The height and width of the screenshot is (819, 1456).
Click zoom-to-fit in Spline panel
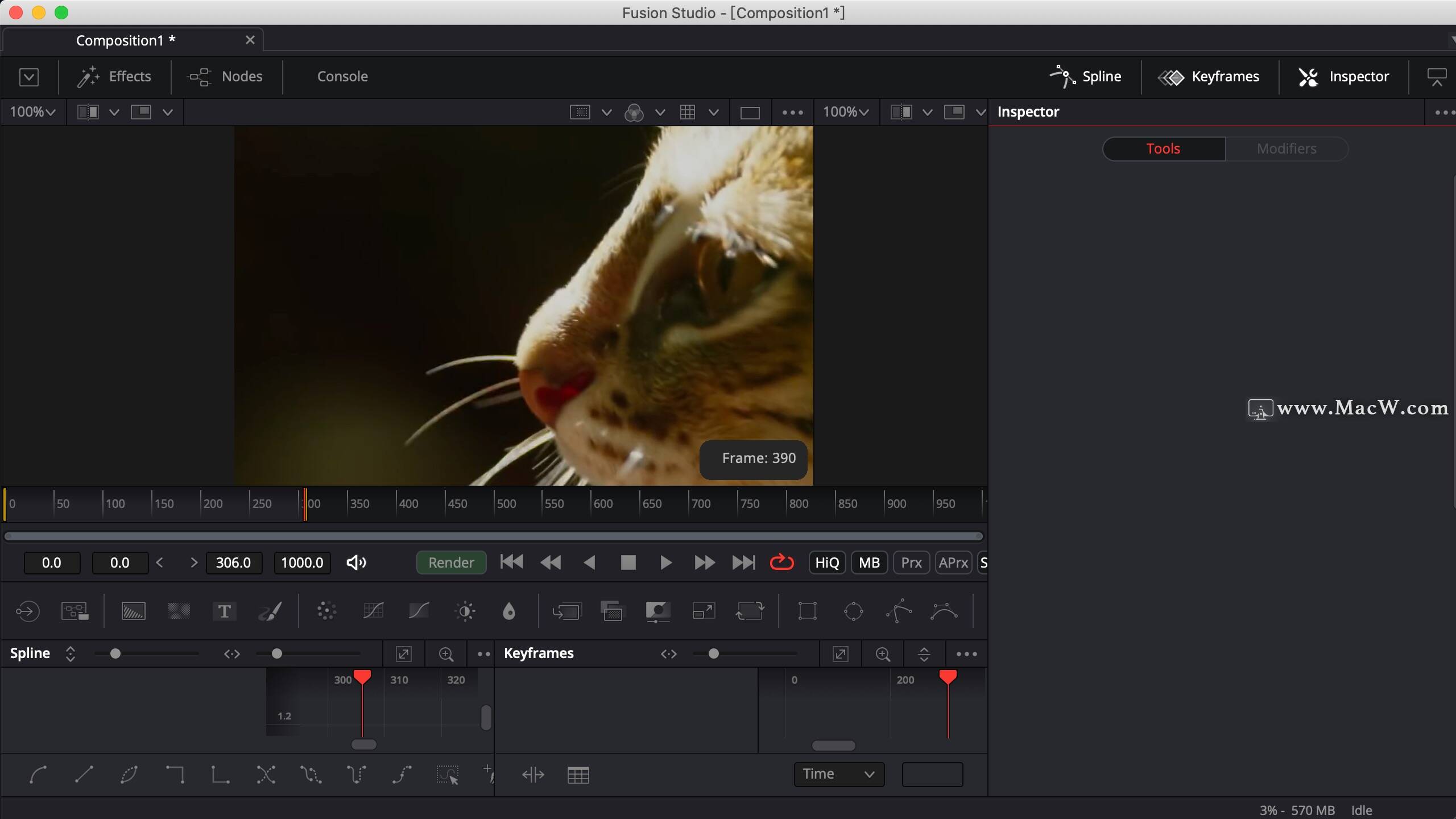point(404,653)
